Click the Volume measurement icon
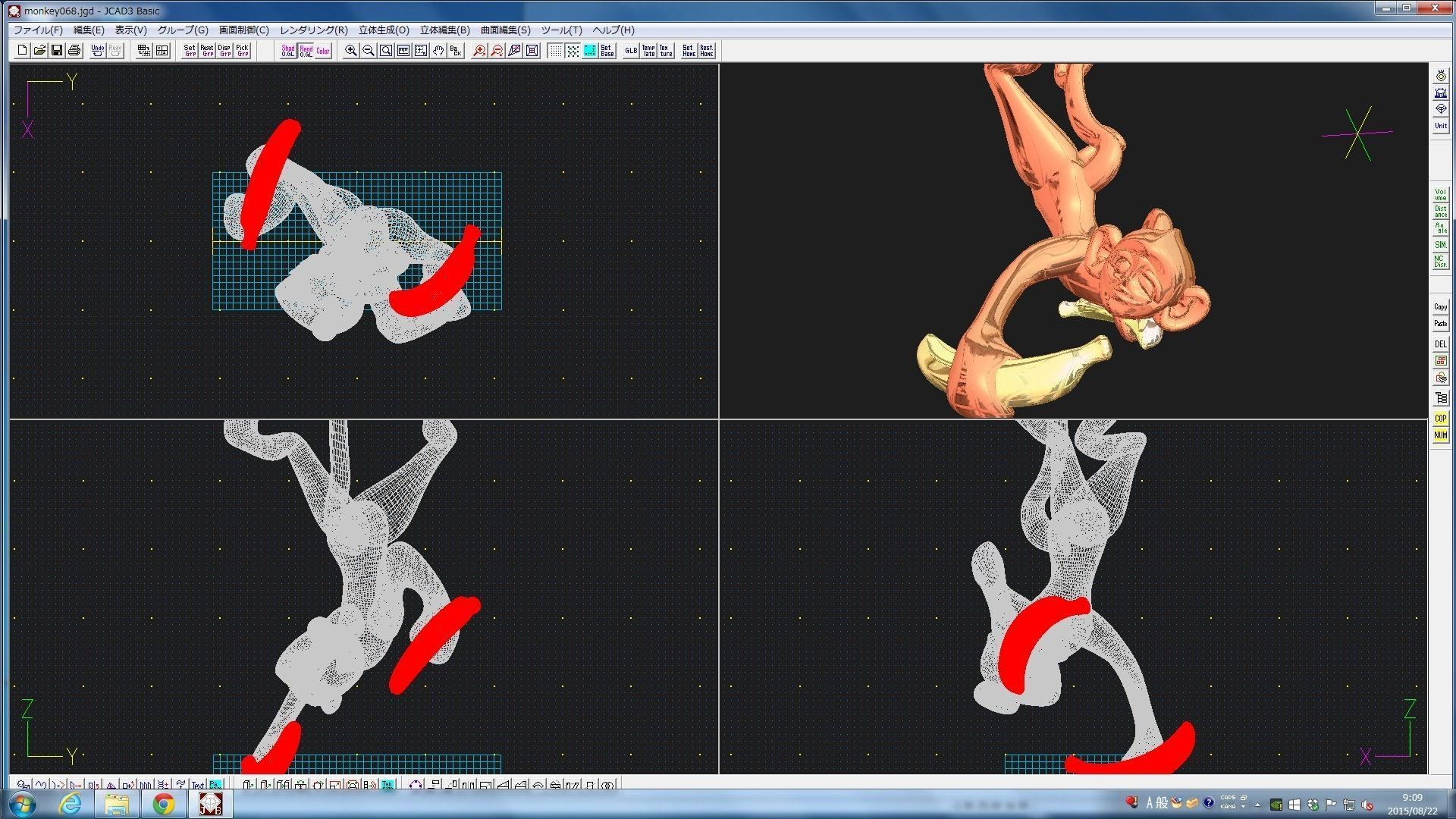Viewport: 1456px width, 819px height. [x=1440, y=194]
